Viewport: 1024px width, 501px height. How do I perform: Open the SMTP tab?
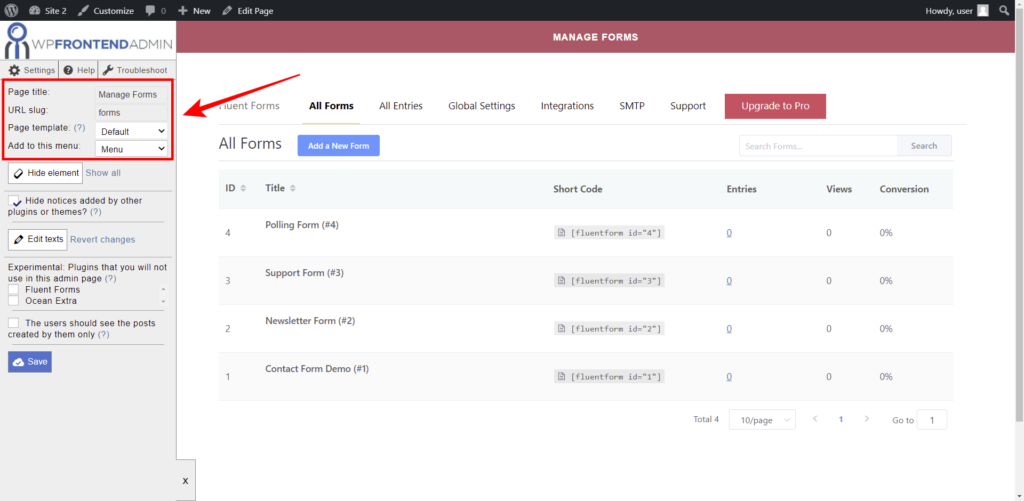pos(632,106)
